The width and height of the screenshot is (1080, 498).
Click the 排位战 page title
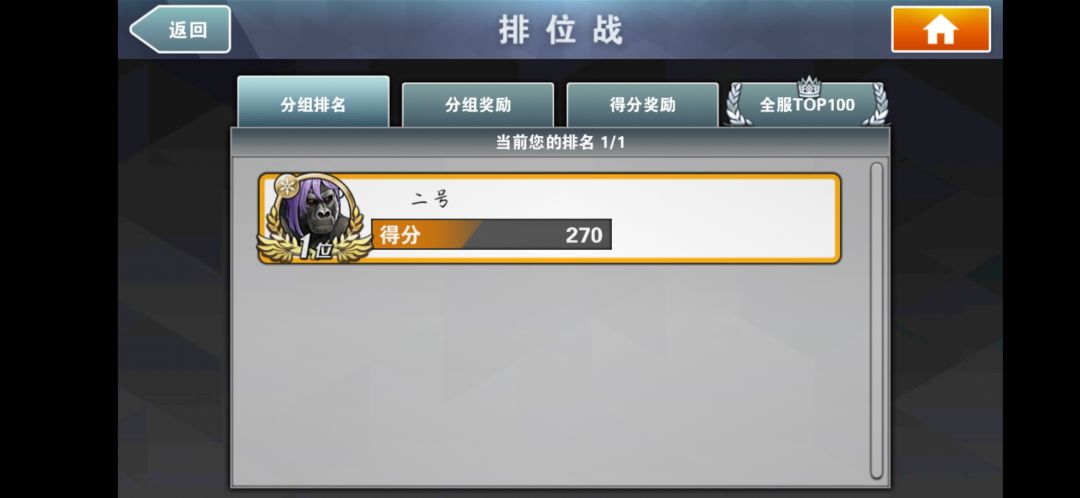(x=561, y=31)
